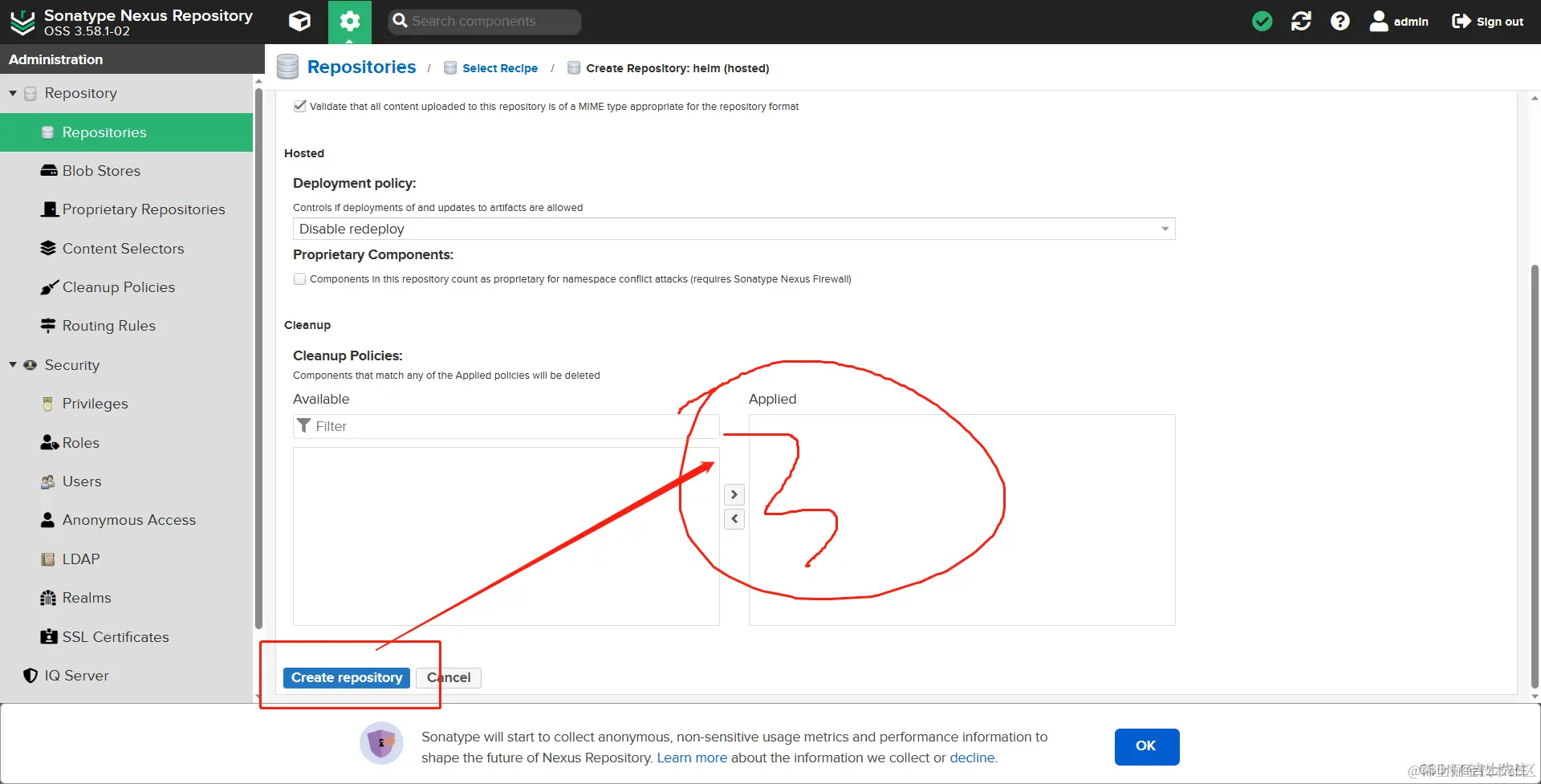The image size is (1541, 784).
Task: Click the filter funnel icon
Action: tap(303, 425)
